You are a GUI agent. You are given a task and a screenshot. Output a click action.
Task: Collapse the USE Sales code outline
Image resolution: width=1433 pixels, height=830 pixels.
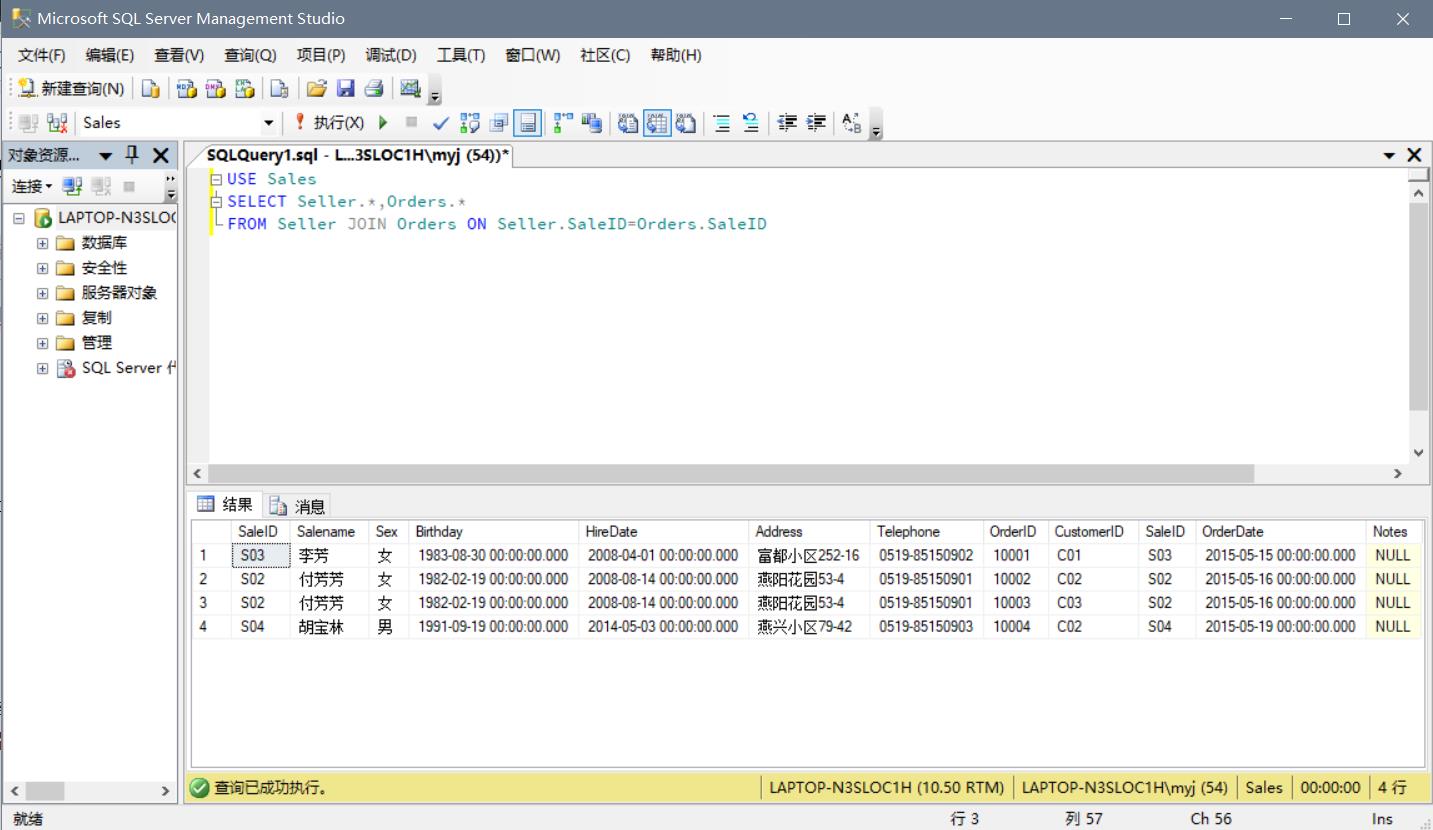click(x=216, y=180)
